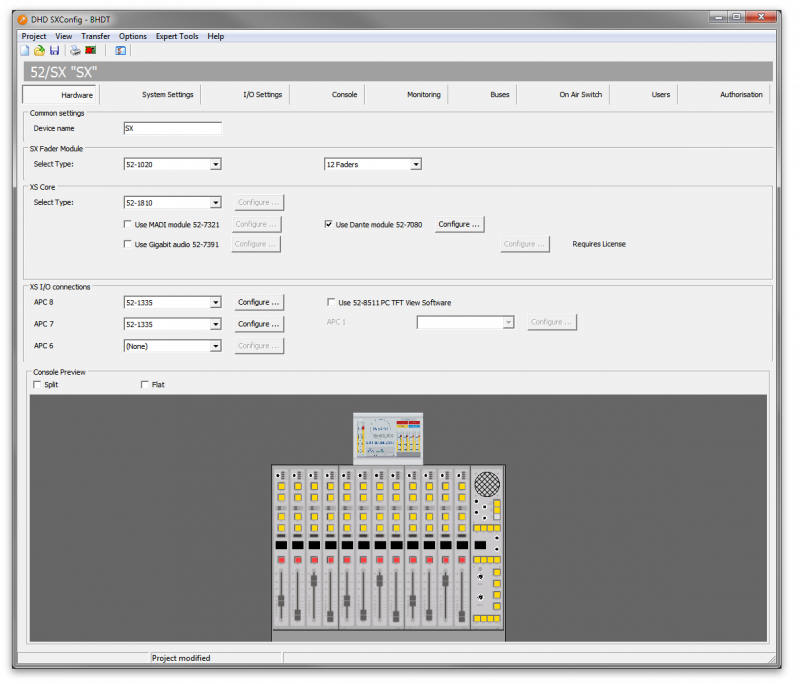Screen dimensions: 800x684
Task: Open the Project menu
Action: tap(34, 36)
